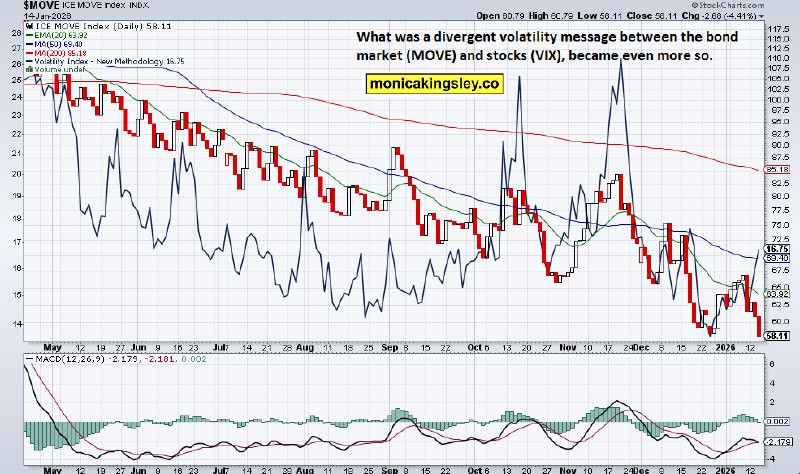Click the 63.92 EMA(20) price tag
The width and height of the screenshot is (800, 474).
[x=778, y=294]
